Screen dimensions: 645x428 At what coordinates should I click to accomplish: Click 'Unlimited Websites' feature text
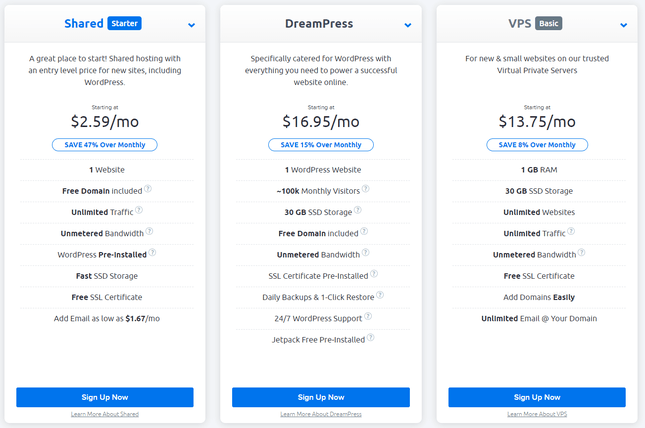[539, 212]
